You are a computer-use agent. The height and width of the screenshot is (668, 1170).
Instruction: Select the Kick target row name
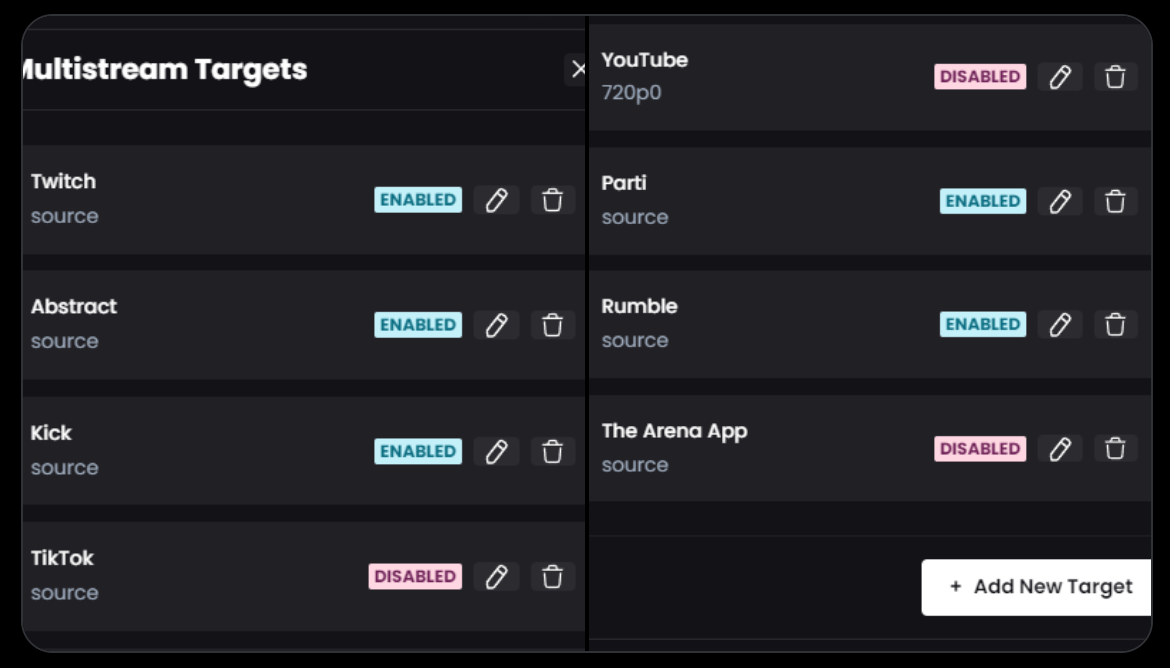(51, 433)
